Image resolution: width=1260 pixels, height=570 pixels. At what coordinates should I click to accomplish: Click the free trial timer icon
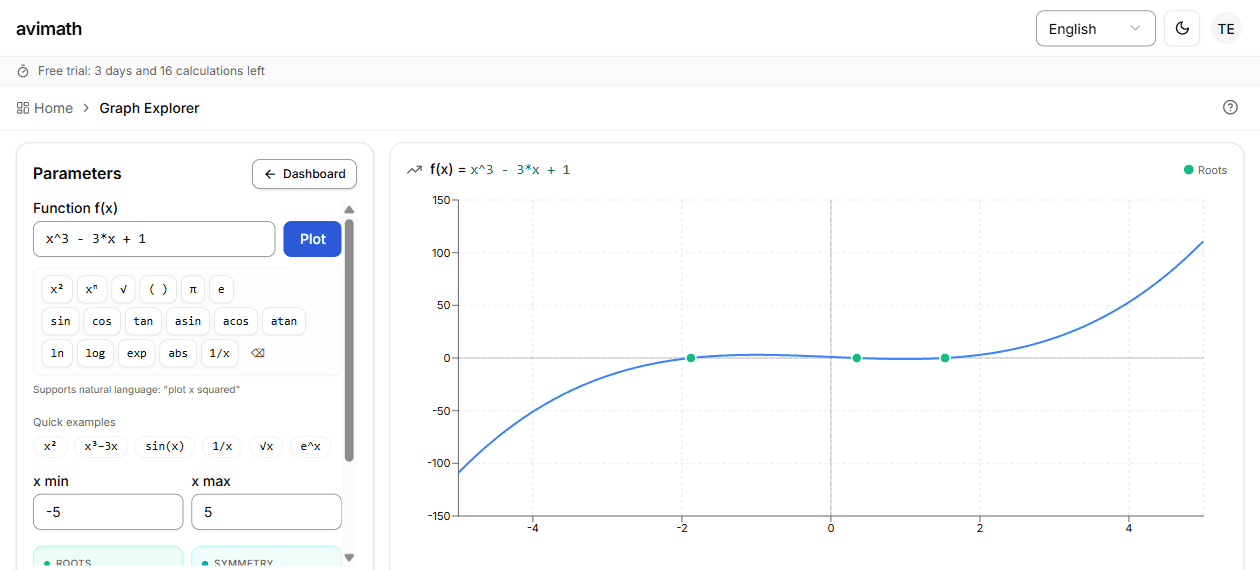pyautogui.click(x=23, y=71)
